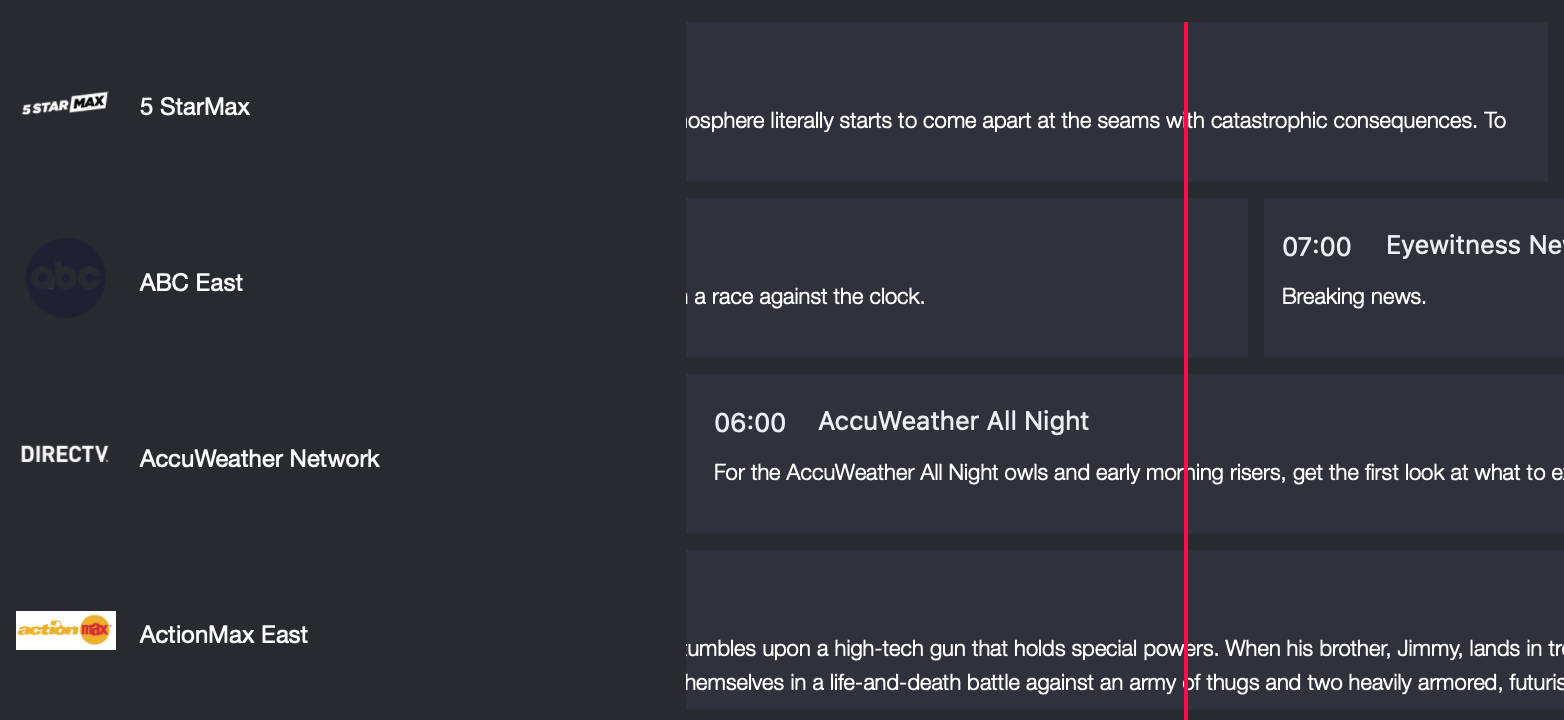
Task: Open the AccuWeather Network channel
Action: [x=259, y=458]
